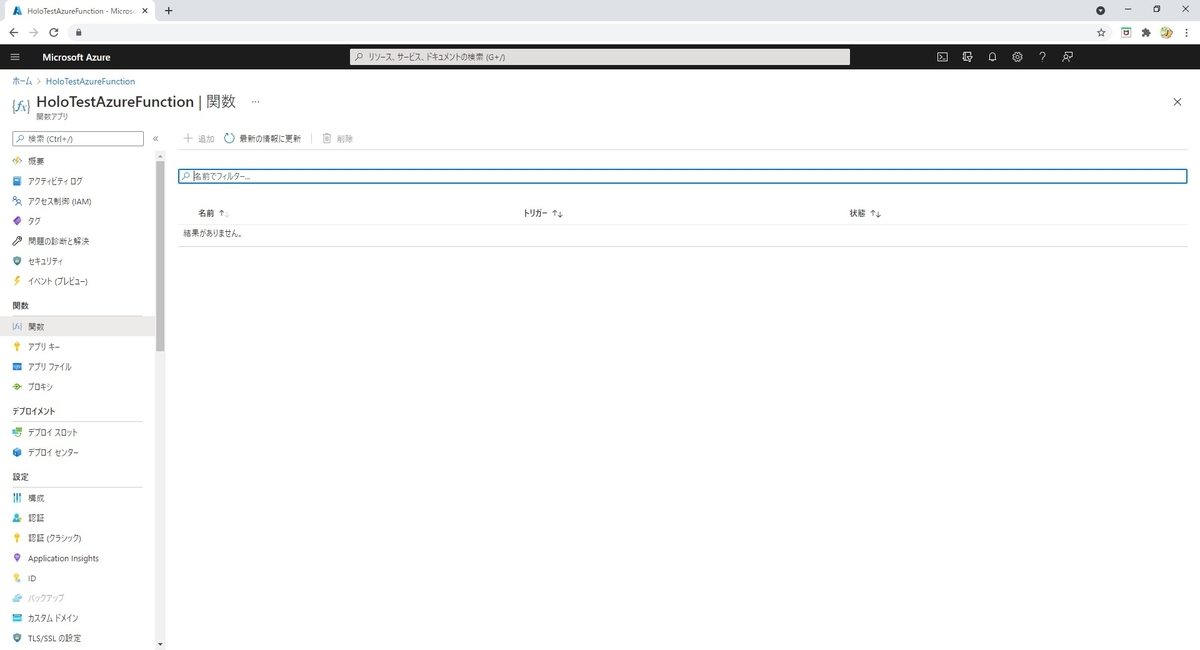Open イベント (プレビュー) in the sidebar
Screen dimensions: 1200x650
pos(58,281)
